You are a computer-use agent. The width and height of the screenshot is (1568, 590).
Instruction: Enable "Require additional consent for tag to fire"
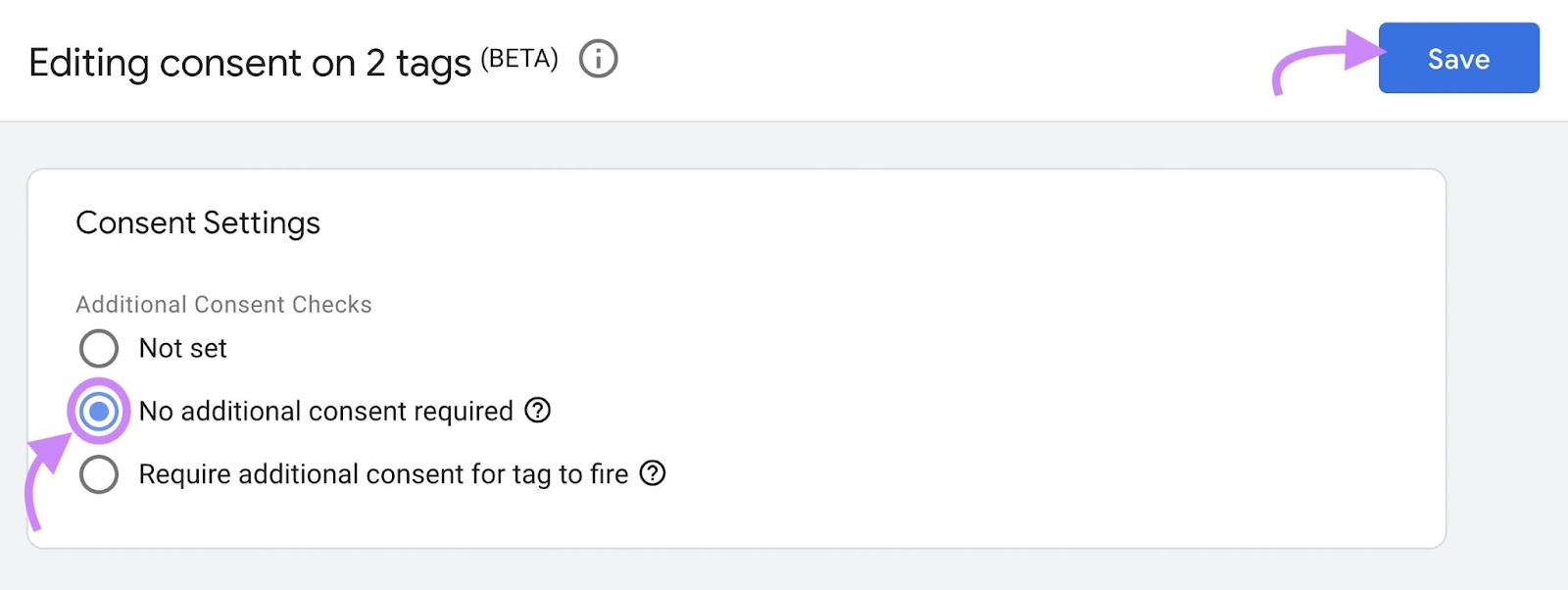[x=98, y=474]
